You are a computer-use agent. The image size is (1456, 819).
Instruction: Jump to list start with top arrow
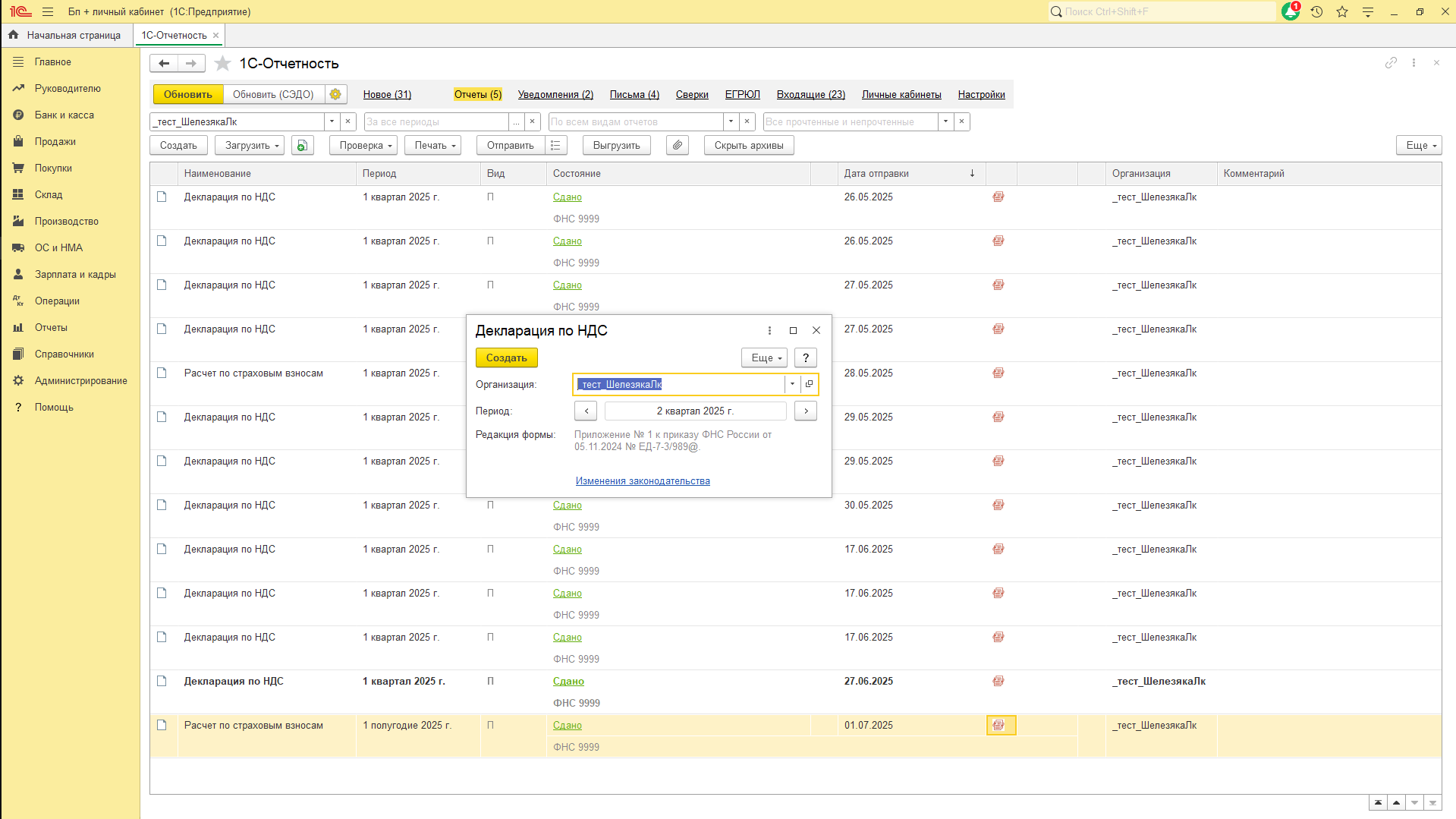pyautogui.click(x=1378, y=802)
